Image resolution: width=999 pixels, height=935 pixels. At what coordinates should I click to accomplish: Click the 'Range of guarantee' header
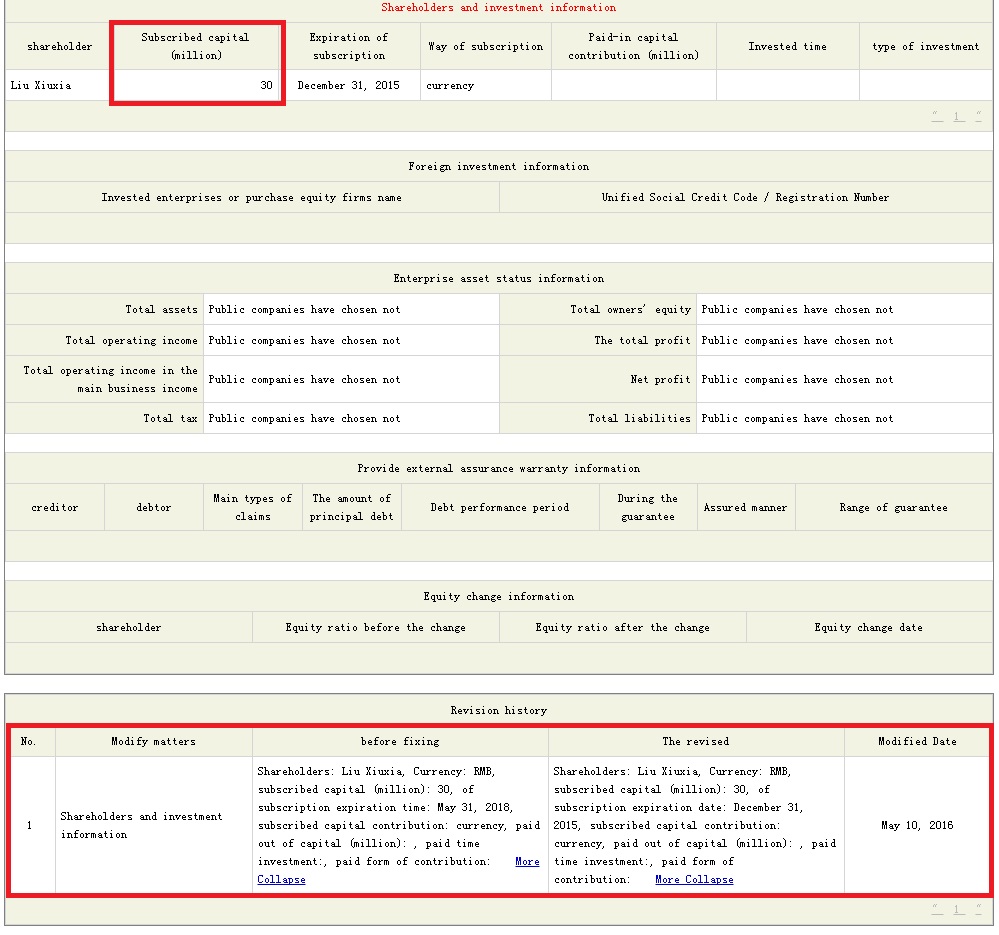893,507
